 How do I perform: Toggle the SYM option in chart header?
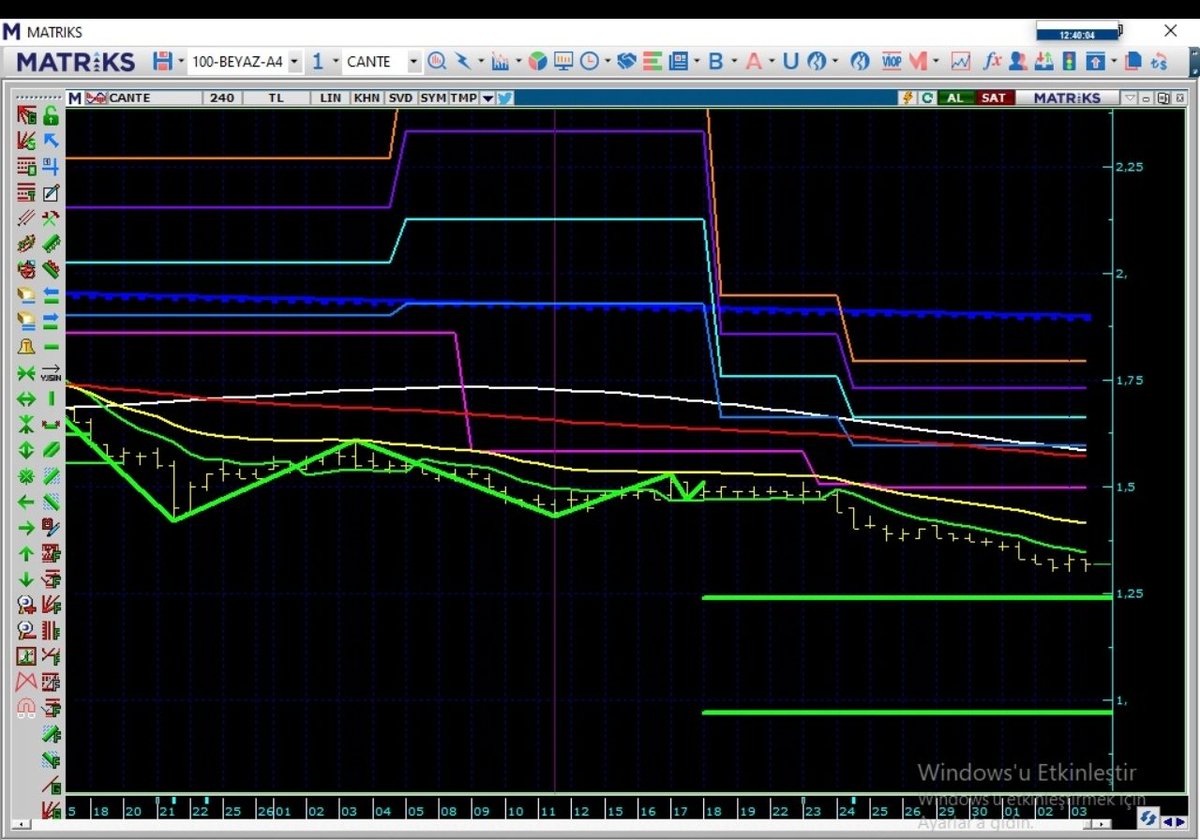(433, 98)
